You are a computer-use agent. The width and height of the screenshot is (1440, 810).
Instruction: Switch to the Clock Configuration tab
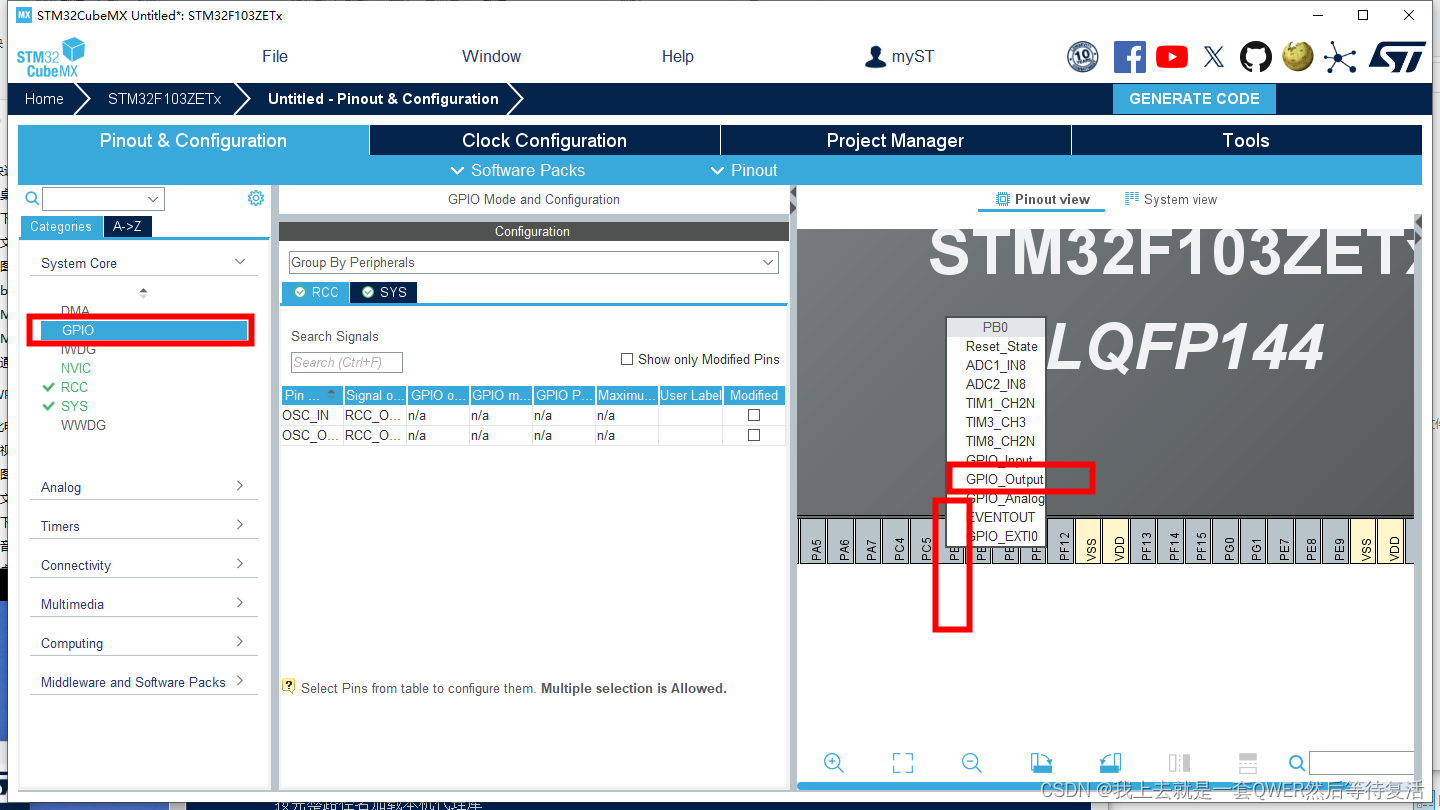click(x=545, y=140)
